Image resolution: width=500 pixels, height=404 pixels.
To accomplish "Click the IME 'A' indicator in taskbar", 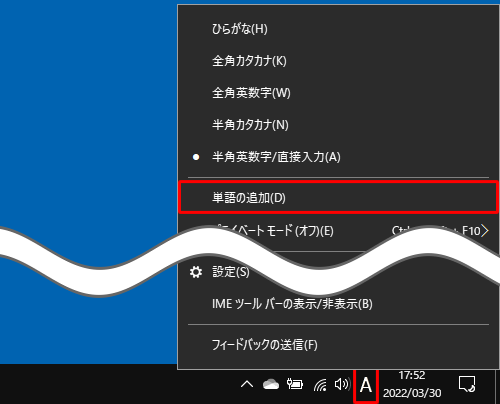I will (366, 386).
